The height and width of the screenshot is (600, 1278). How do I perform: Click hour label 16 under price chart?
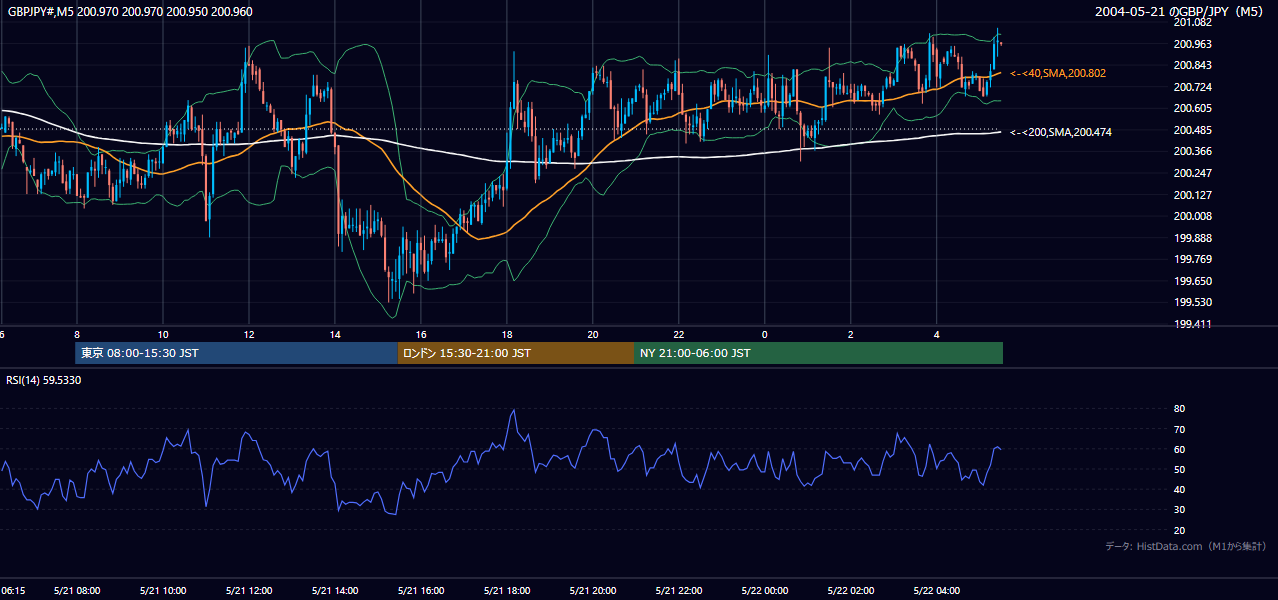point(421,334)
